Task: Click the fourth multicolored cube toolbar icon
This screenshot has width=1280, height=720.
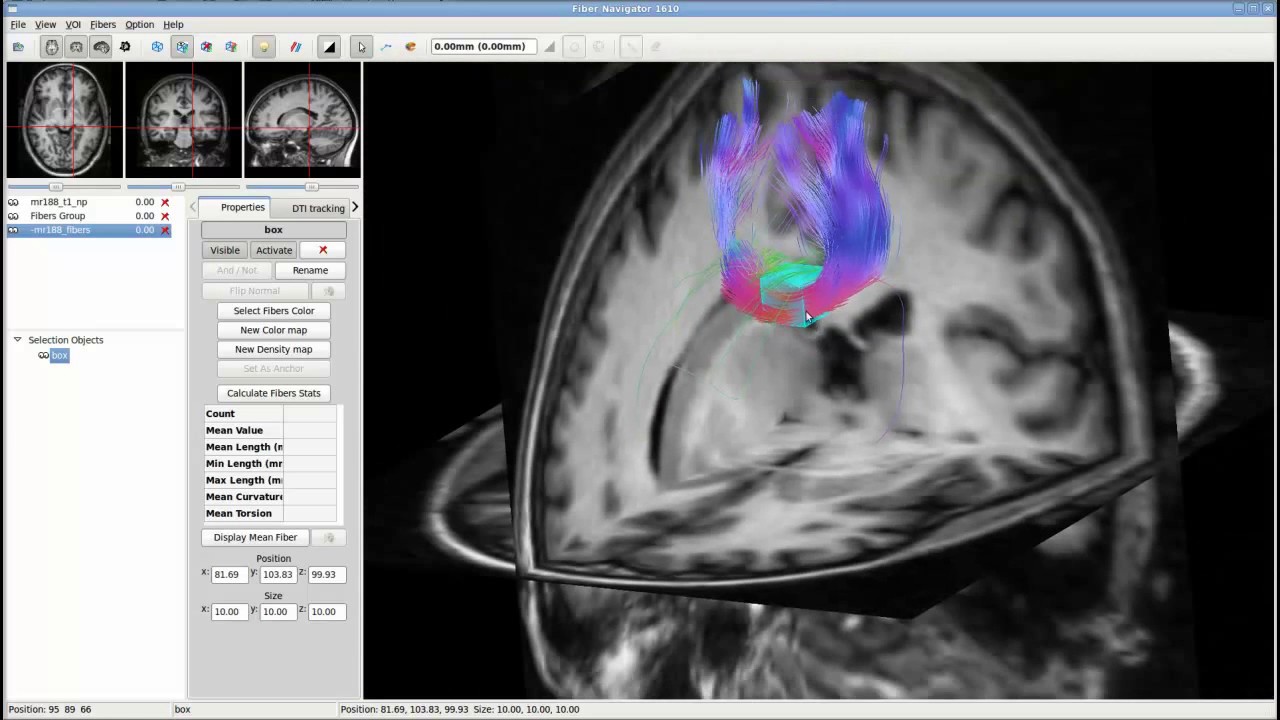Action: [231, 47]
